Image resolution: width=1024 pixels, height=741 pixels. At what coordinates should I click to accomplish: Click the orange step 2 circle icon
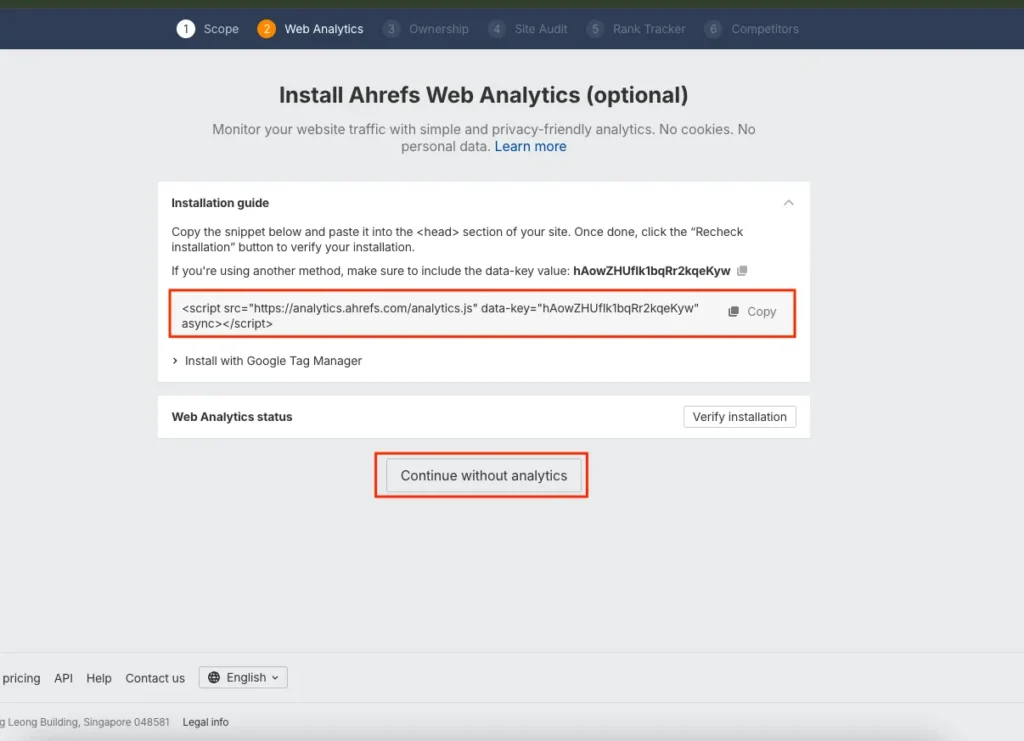(x=266, y=29)
